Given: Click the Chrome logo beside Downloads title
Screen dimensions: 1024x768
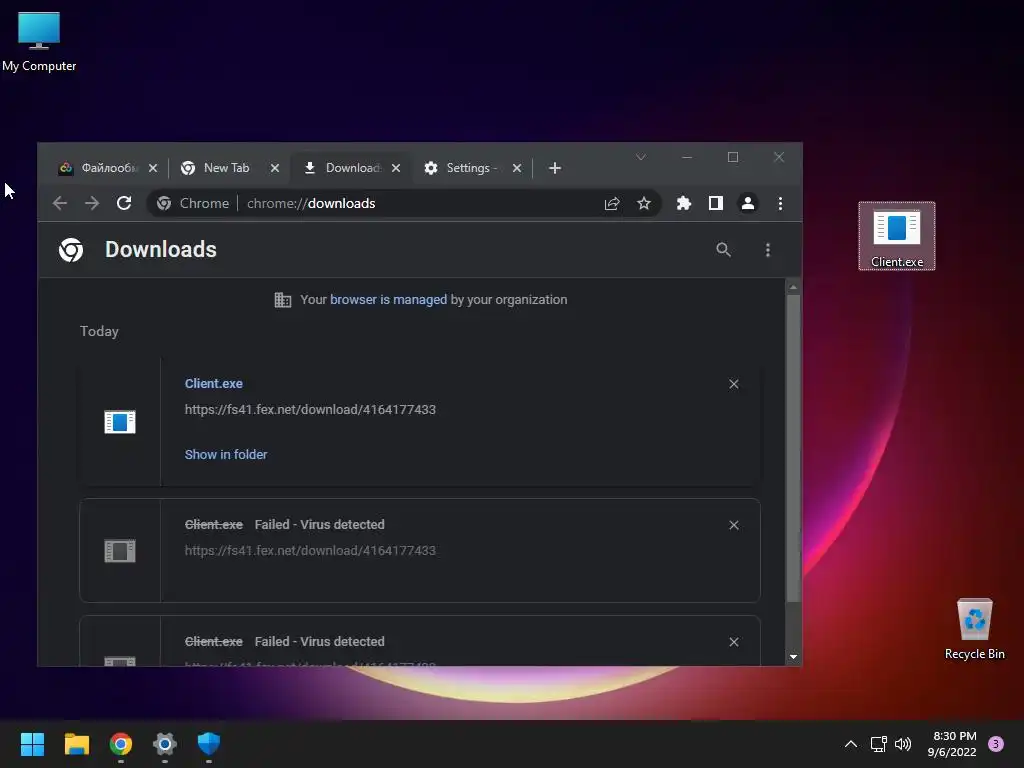Looking at the screenshot, I should 71,249.
